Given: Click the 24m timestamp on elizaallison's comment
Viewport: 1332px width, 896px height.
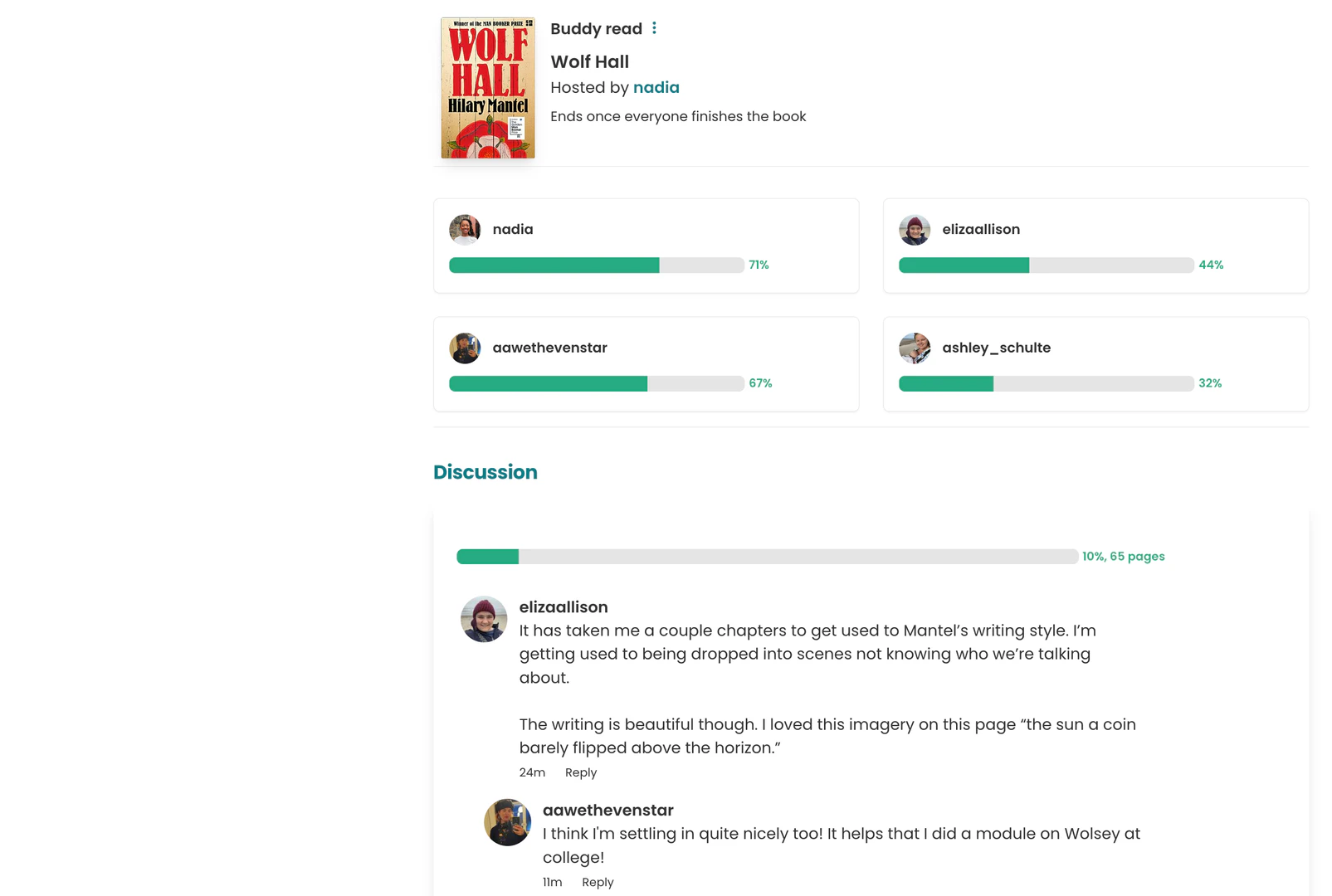Looking at the screenshot, I should tap(531, 772).
